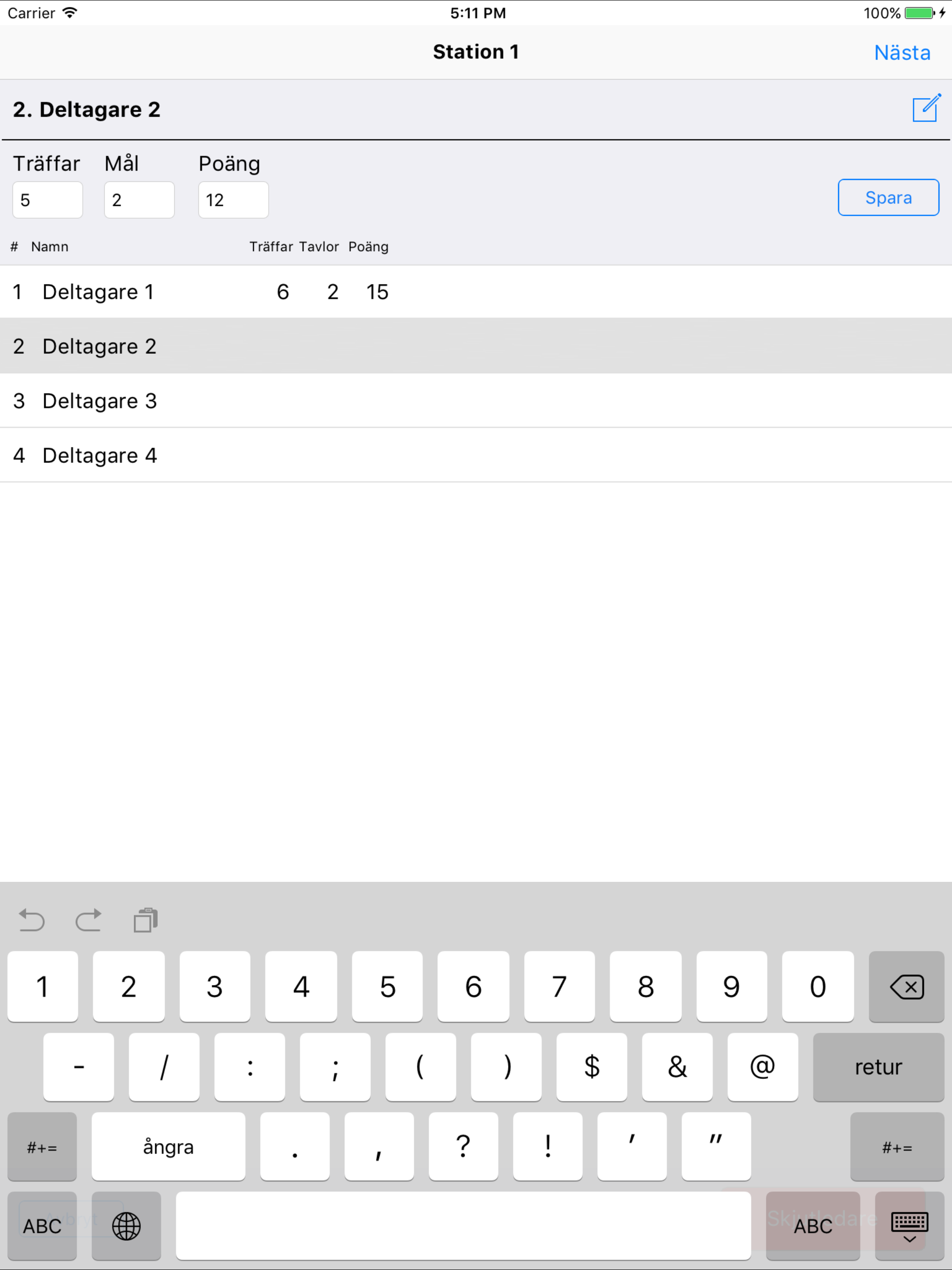This screenshot has height=1270, width=952.
Task: Tap the slash key
Action: 164,1067
